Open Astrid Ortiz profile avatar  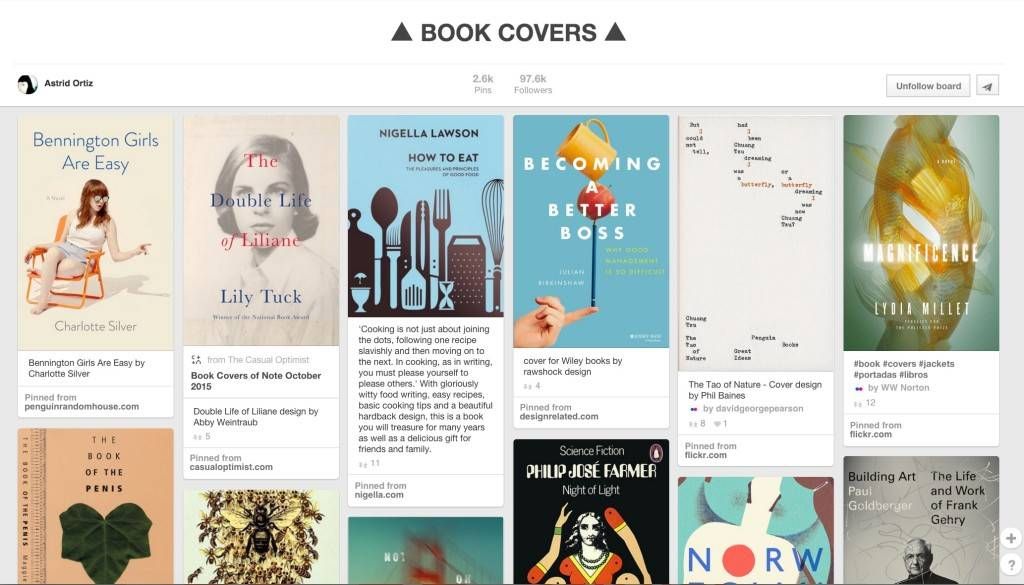pyautogui.click(x=27, y=84)
